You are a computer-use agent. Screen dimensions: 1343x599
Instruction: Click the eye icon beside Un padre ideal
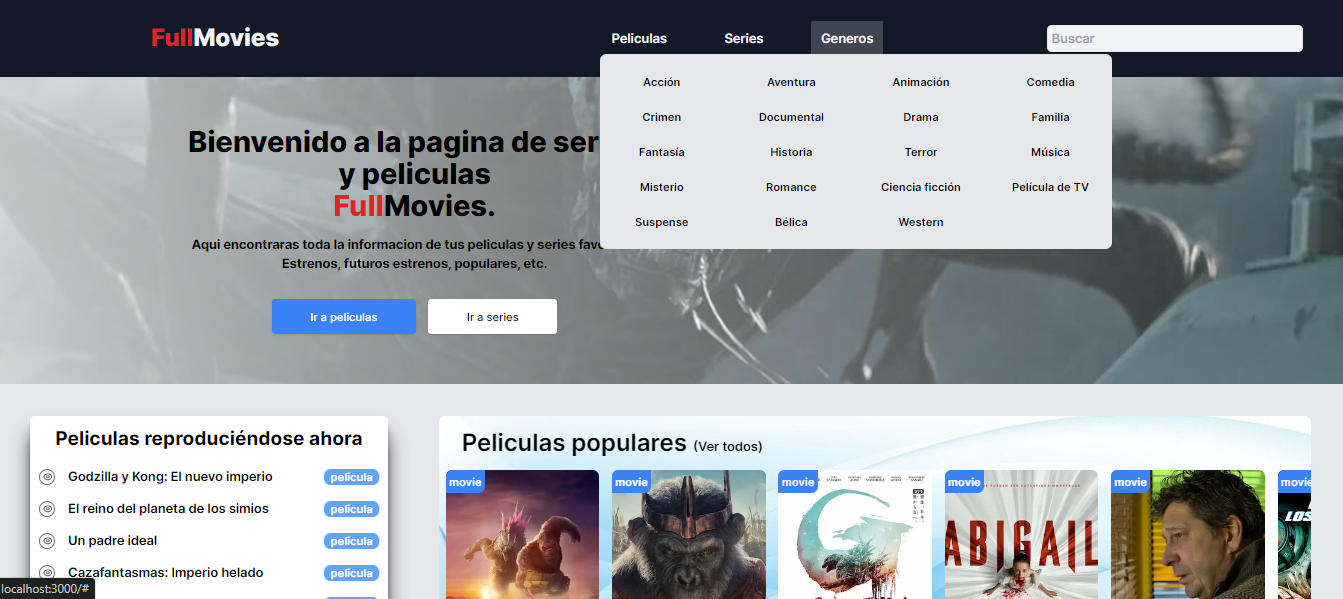[x=47, y=541]
